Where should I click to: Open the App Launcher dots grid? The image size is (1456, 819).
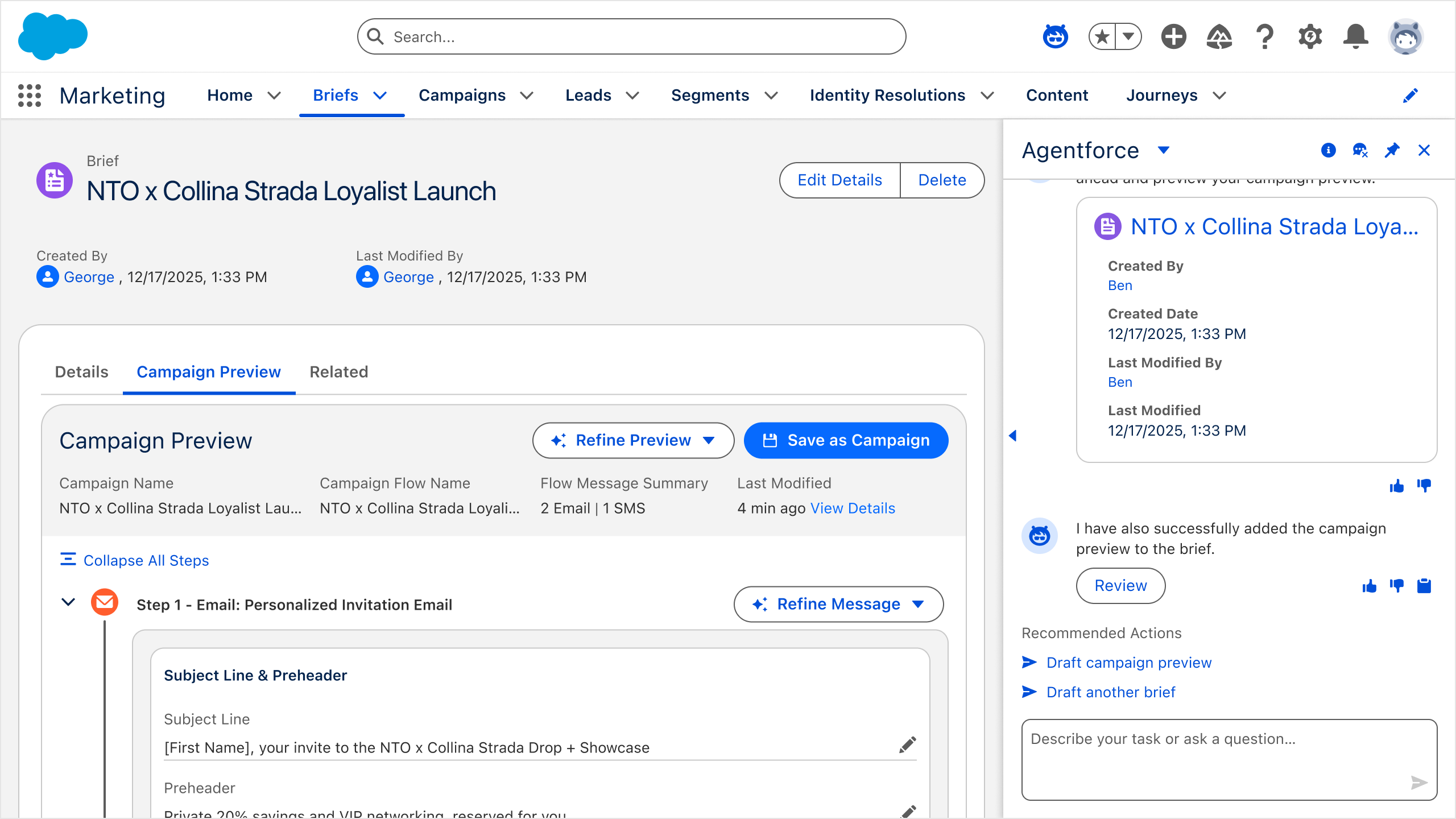point(30,96)
